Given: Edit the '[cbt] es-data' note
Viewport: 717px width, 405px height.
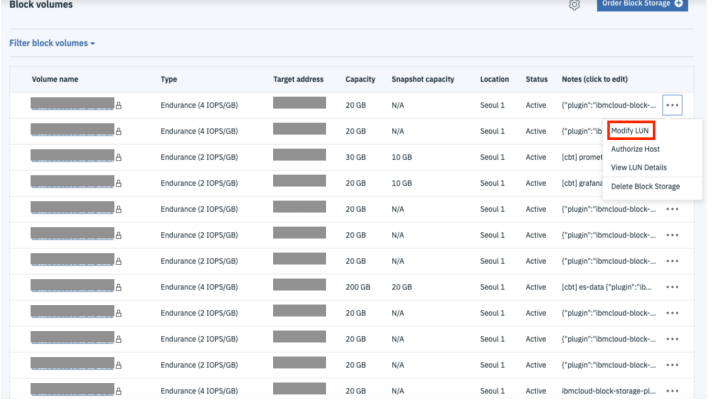Looking at the screenshot, I should 606,287.
